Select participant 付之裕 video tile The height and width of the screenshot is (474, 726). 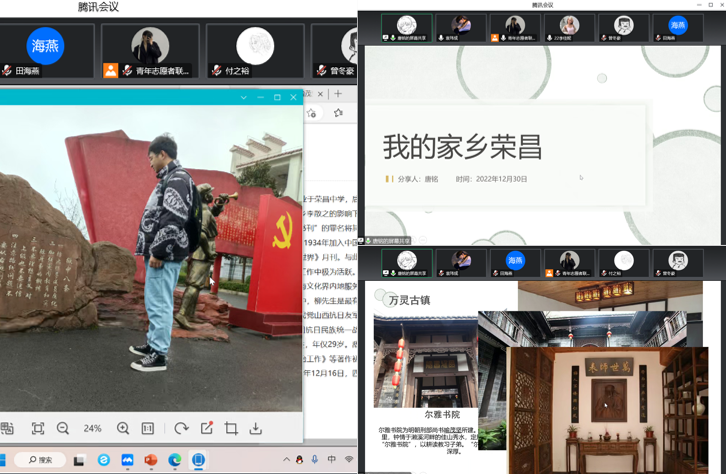(x=254, y=51)
